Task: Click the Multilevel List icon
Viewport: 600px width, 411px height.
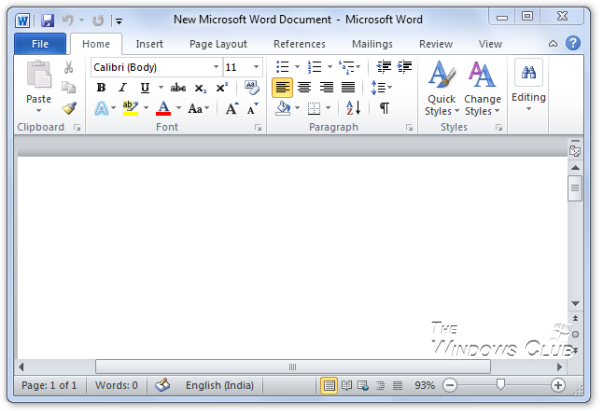Action: [x=347, y=67]
